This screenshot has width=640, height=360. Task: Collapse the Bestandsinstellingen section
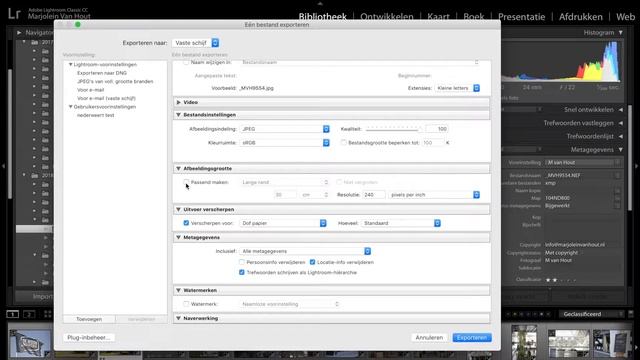(178, 115)
